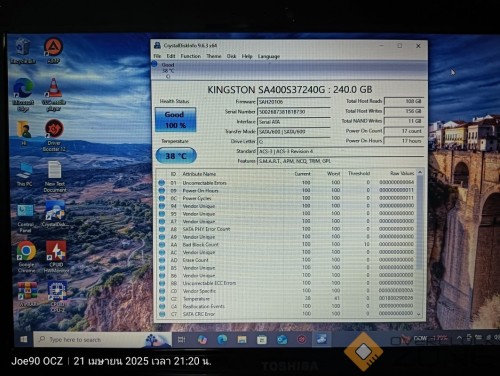500x376 pixels.
Task: Click File Explorer in the taskbar
Action: pos(242,340)
